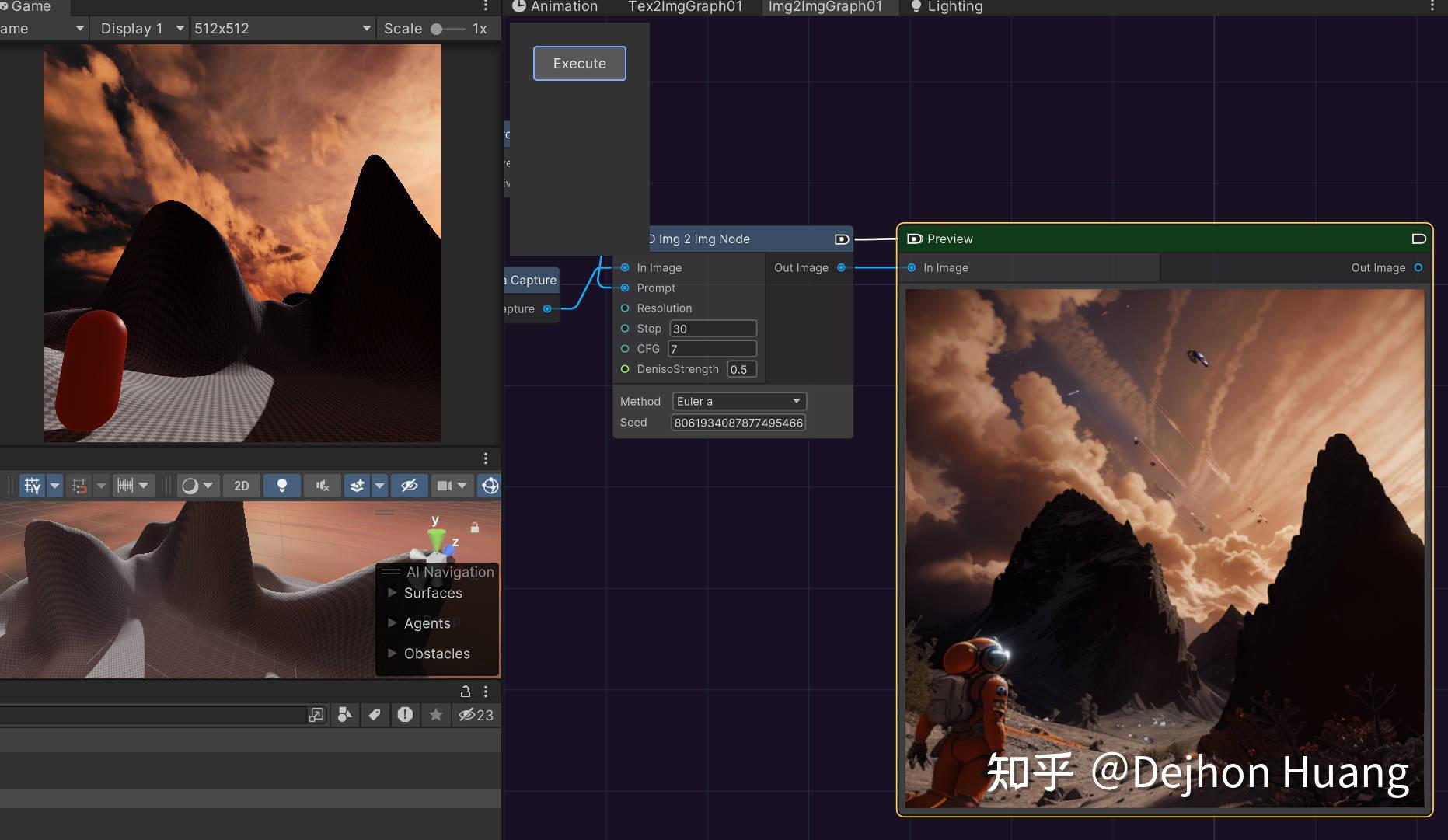Open the Method dropdown showing Euler a
1448x840 pixels.
coord(738,401)
